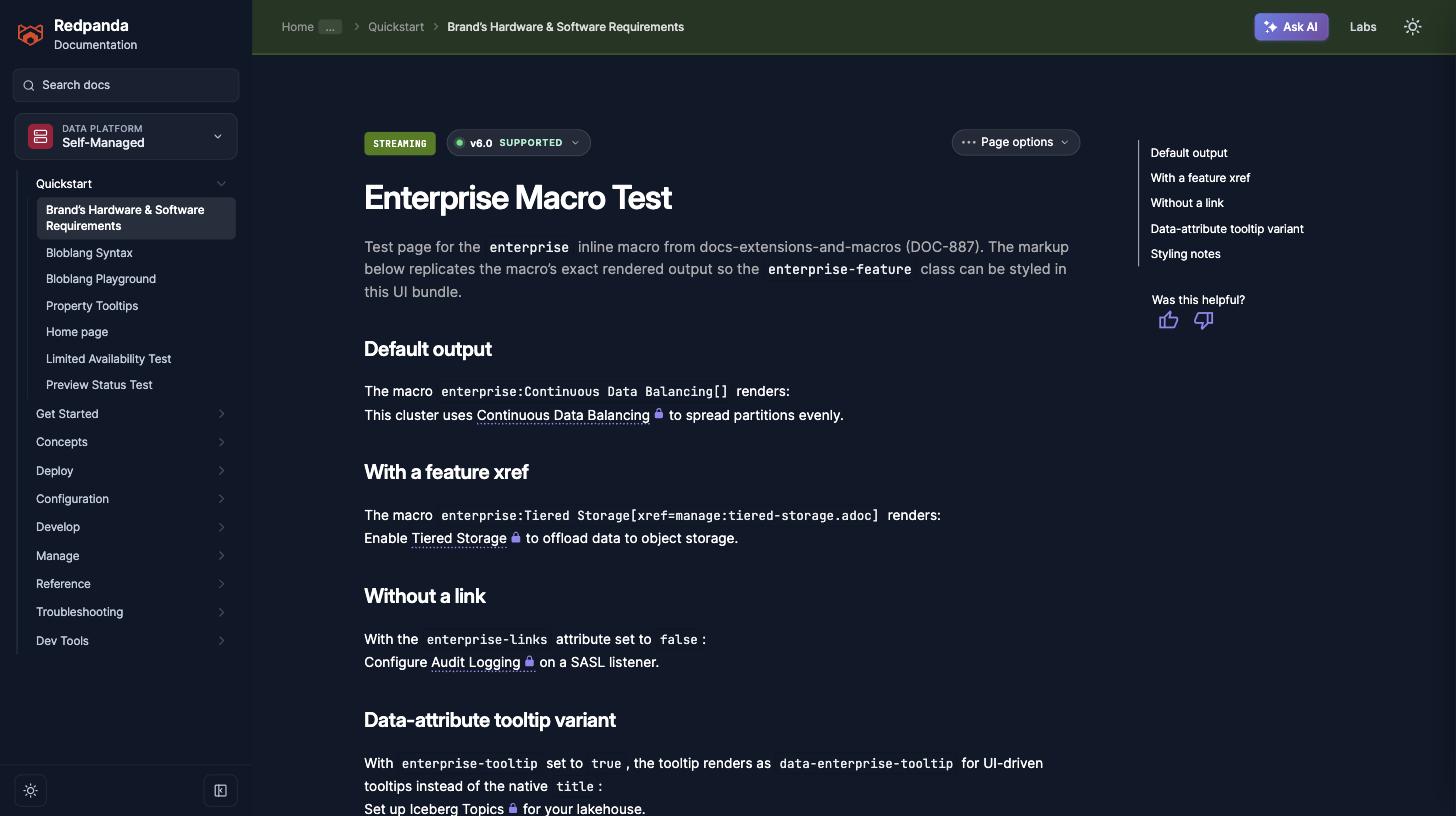This screenshot has height=816, width=1456.
Task: Expand breadcrumb ellipsis after Home
Action: [330, 27]
